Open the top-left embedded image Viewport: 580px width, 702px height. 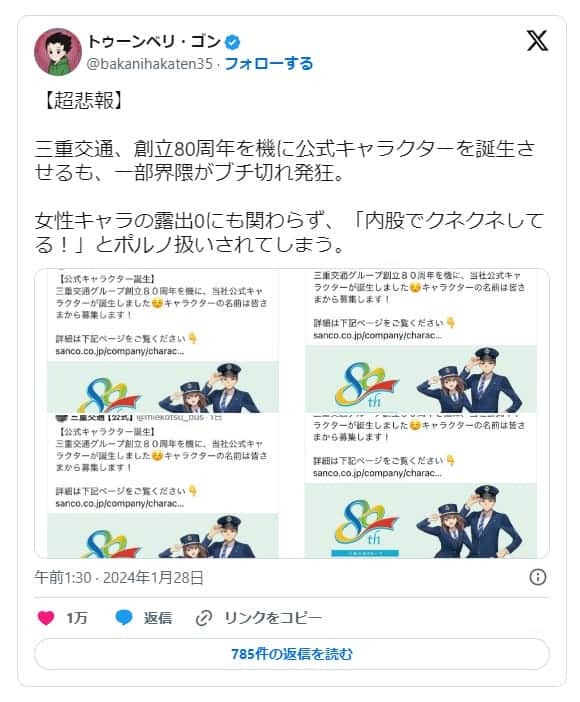point(163,341)
